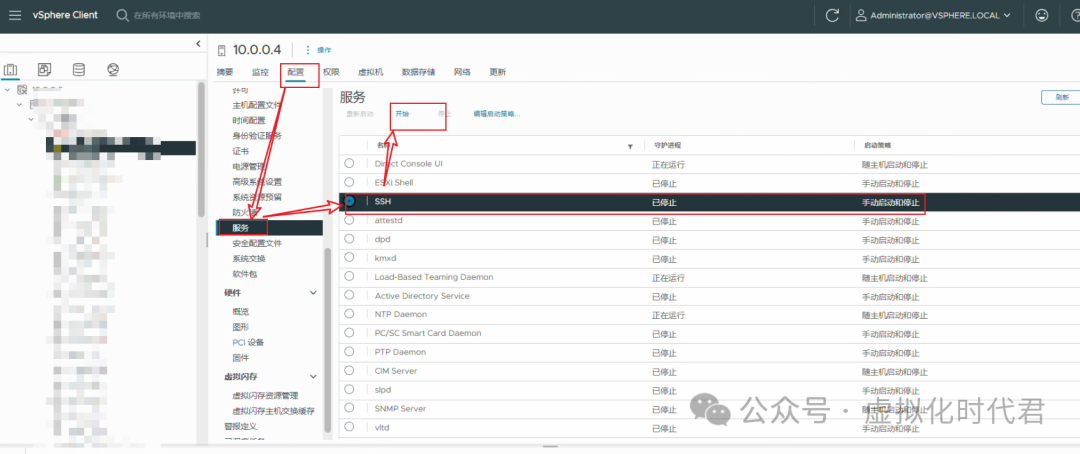Open 安全配置文件 in the configuration menu

[257, 243]
